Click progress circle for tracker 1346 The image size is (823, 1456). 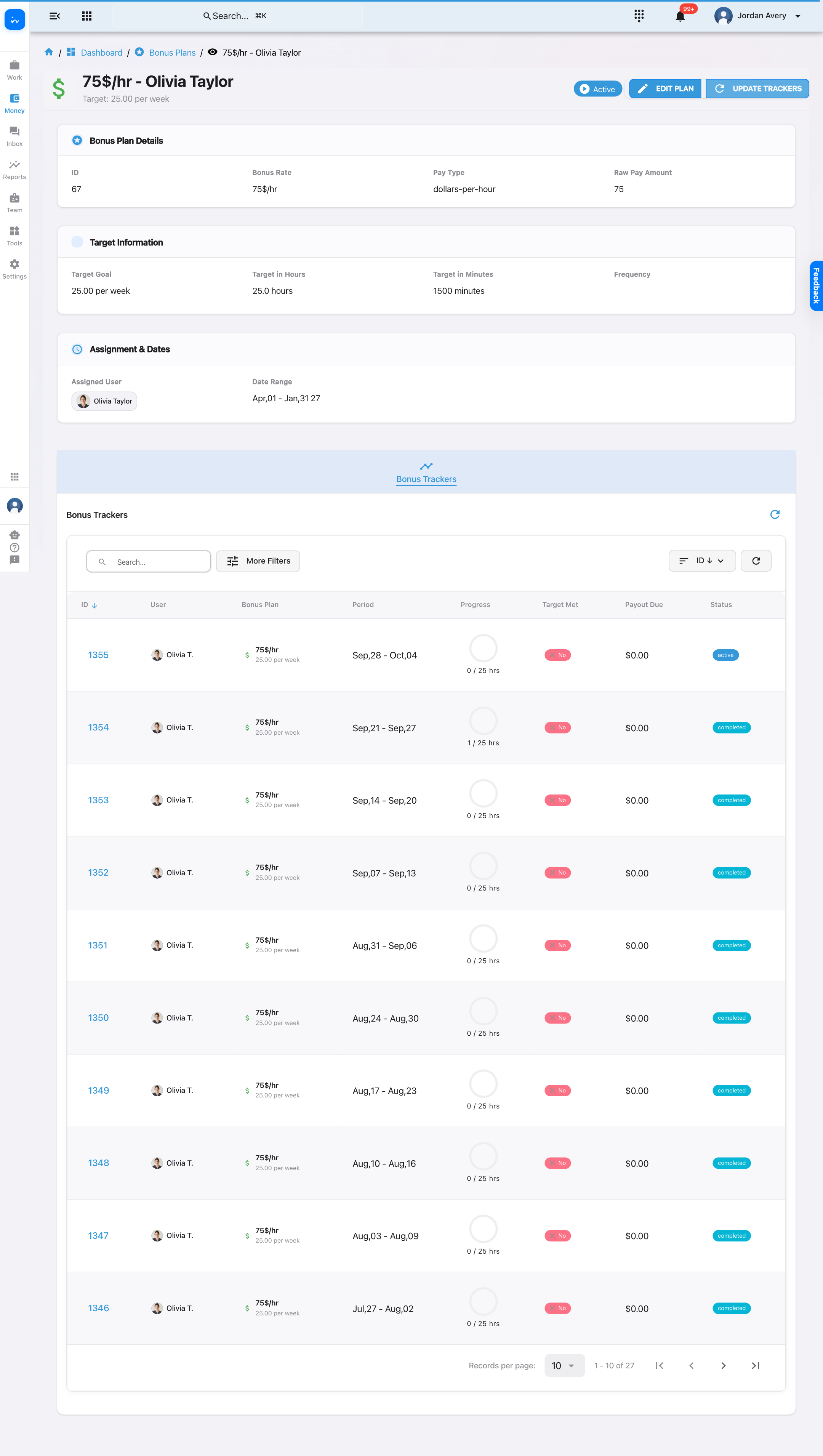pyautogui.click(x=483, y=1301)
